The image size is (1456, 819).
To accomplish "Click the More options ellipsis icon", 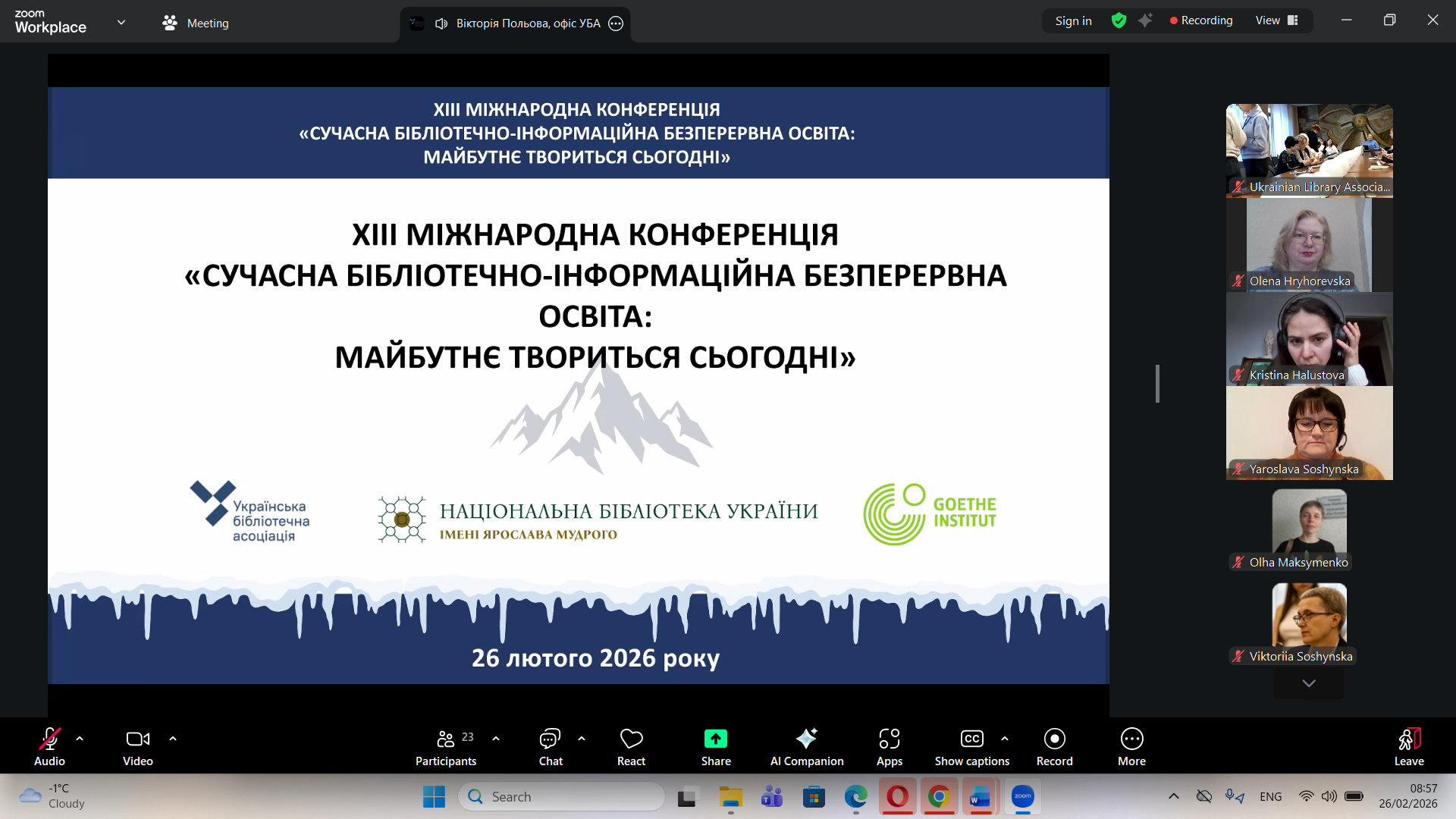I will (x=1131, y=739).
